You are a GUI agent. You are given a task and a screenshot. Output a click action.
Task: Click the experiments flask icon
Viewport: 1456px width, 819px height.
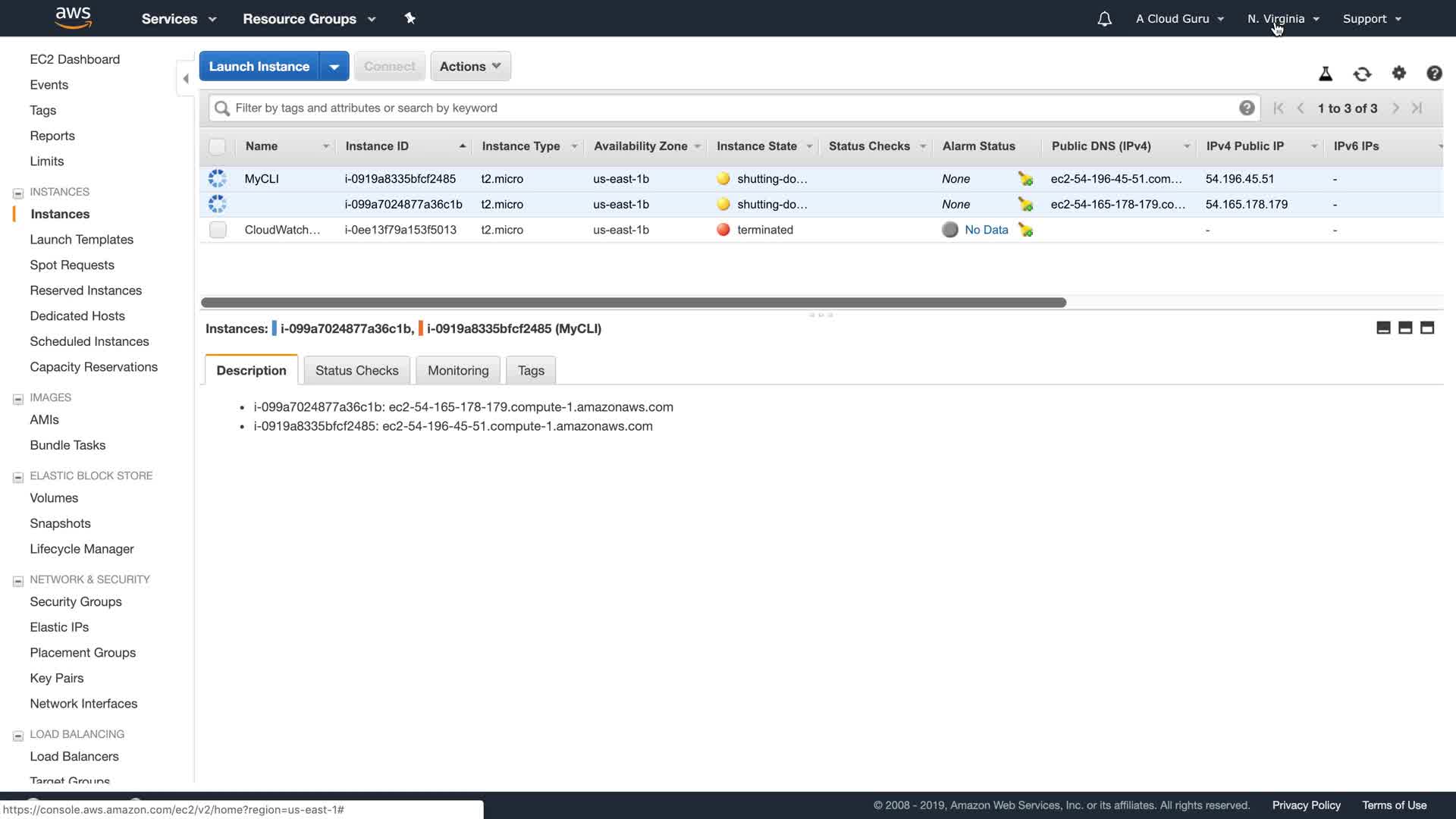point(1326,74)
